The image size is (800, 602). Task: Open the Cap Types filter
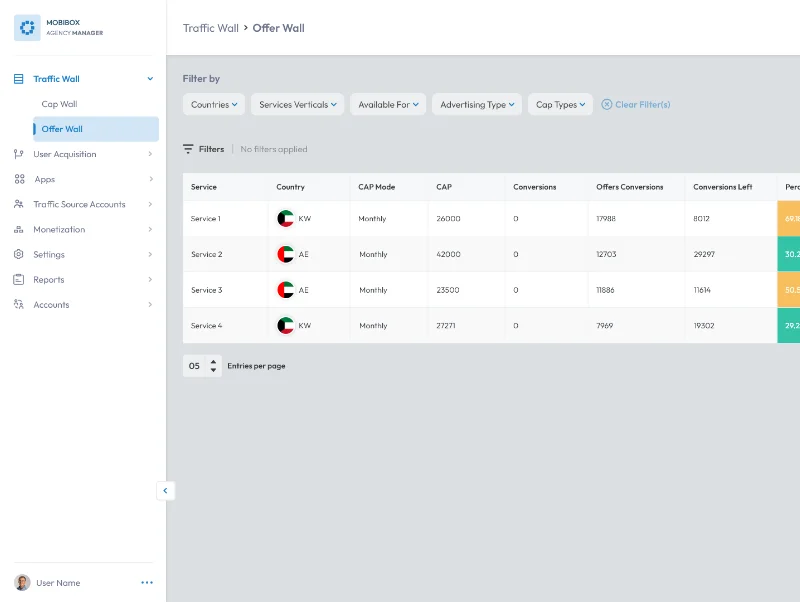560,104
